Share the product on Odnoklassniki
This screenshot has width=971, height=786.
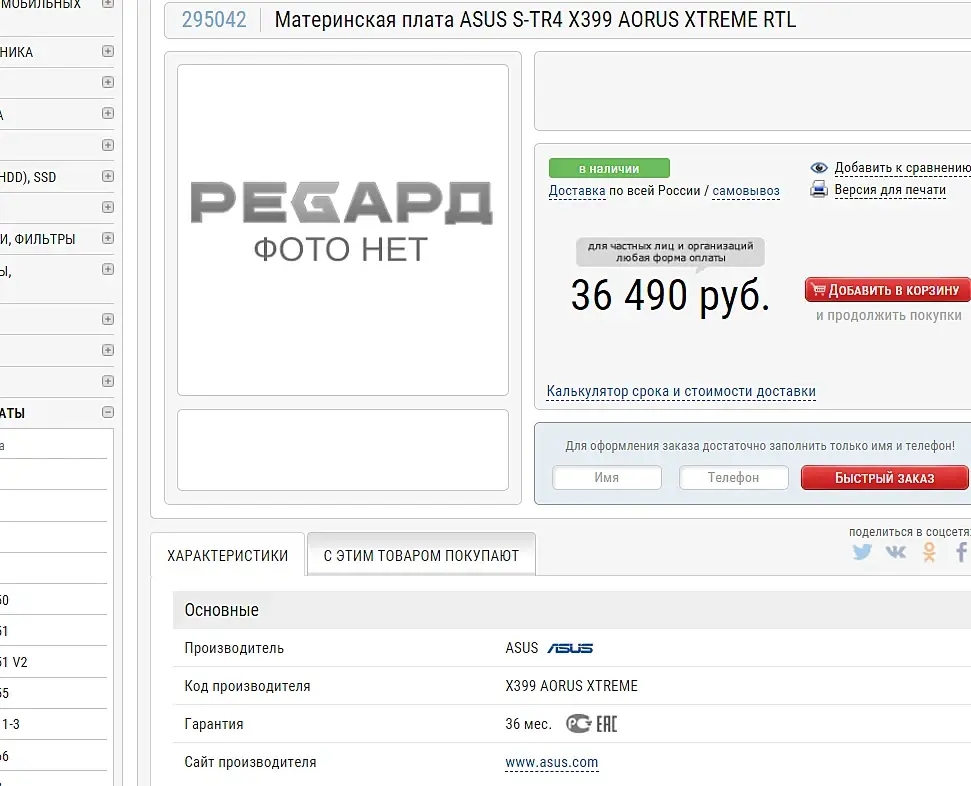[x=929, y=551]
